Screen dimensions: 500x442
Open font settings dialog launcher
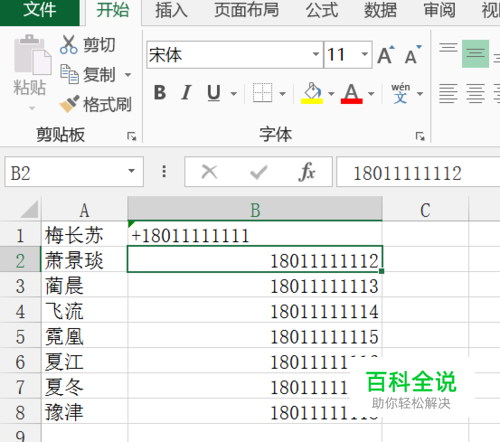pyautogui.click(x=420, y=136)
